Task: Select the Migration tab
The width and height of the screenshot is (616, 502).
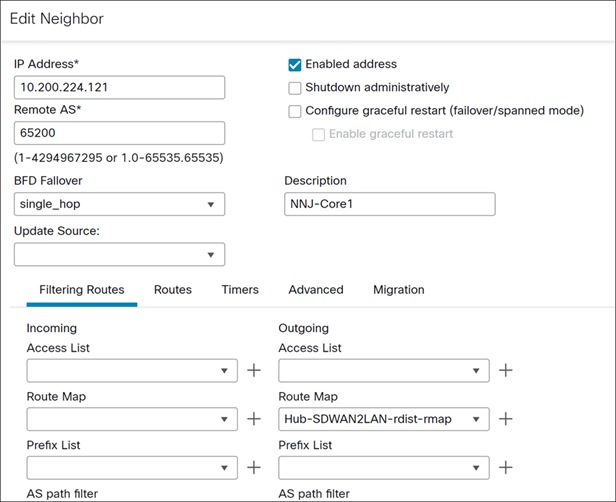Action: tap(399, 290)
